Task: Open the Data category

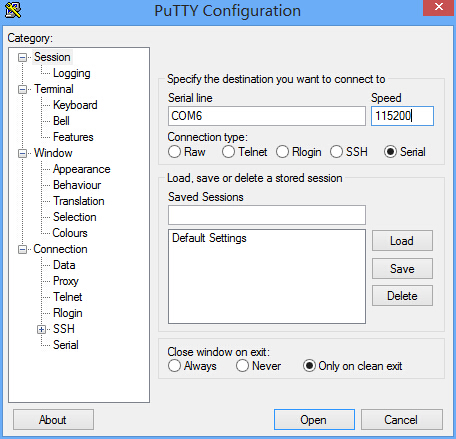Action: (x=64, y=265)
